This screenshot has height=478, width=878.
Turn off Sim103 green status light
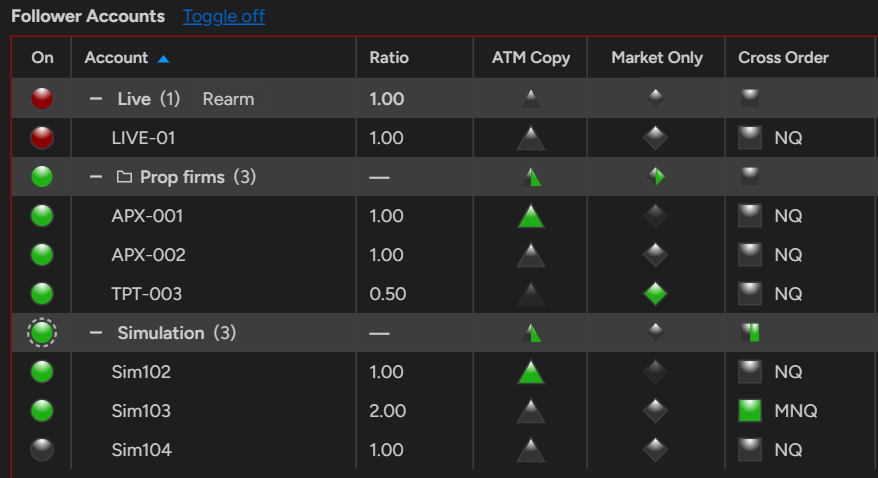coord(42,411)
